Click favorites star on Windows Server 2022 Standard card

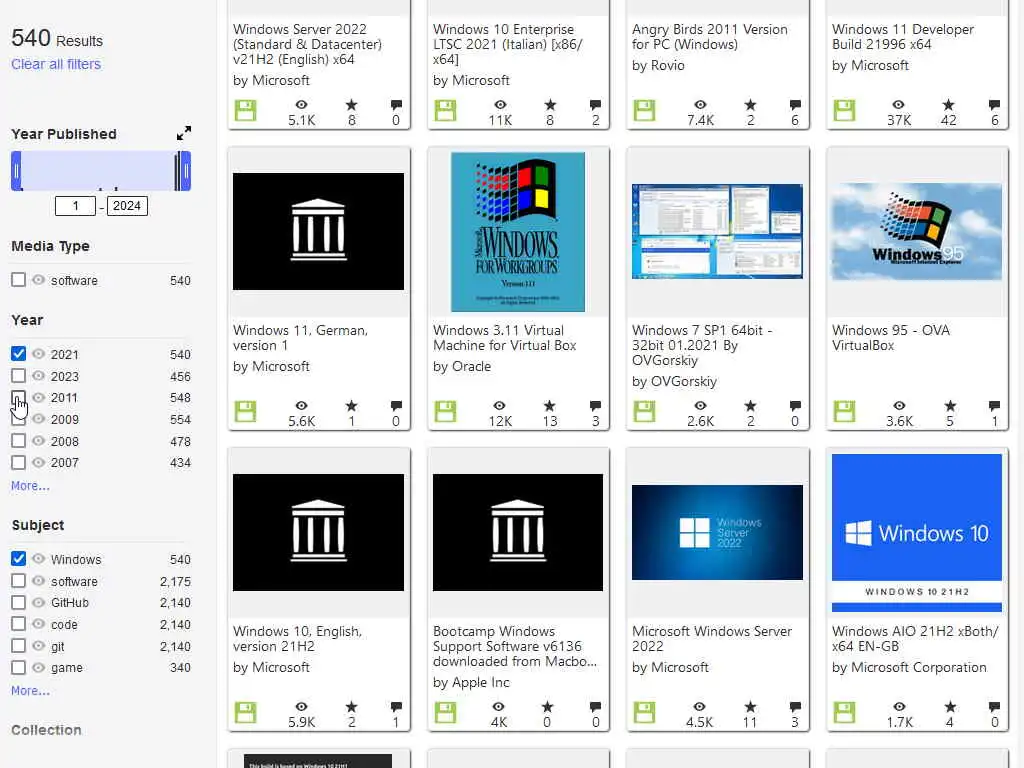pos(351,104)
